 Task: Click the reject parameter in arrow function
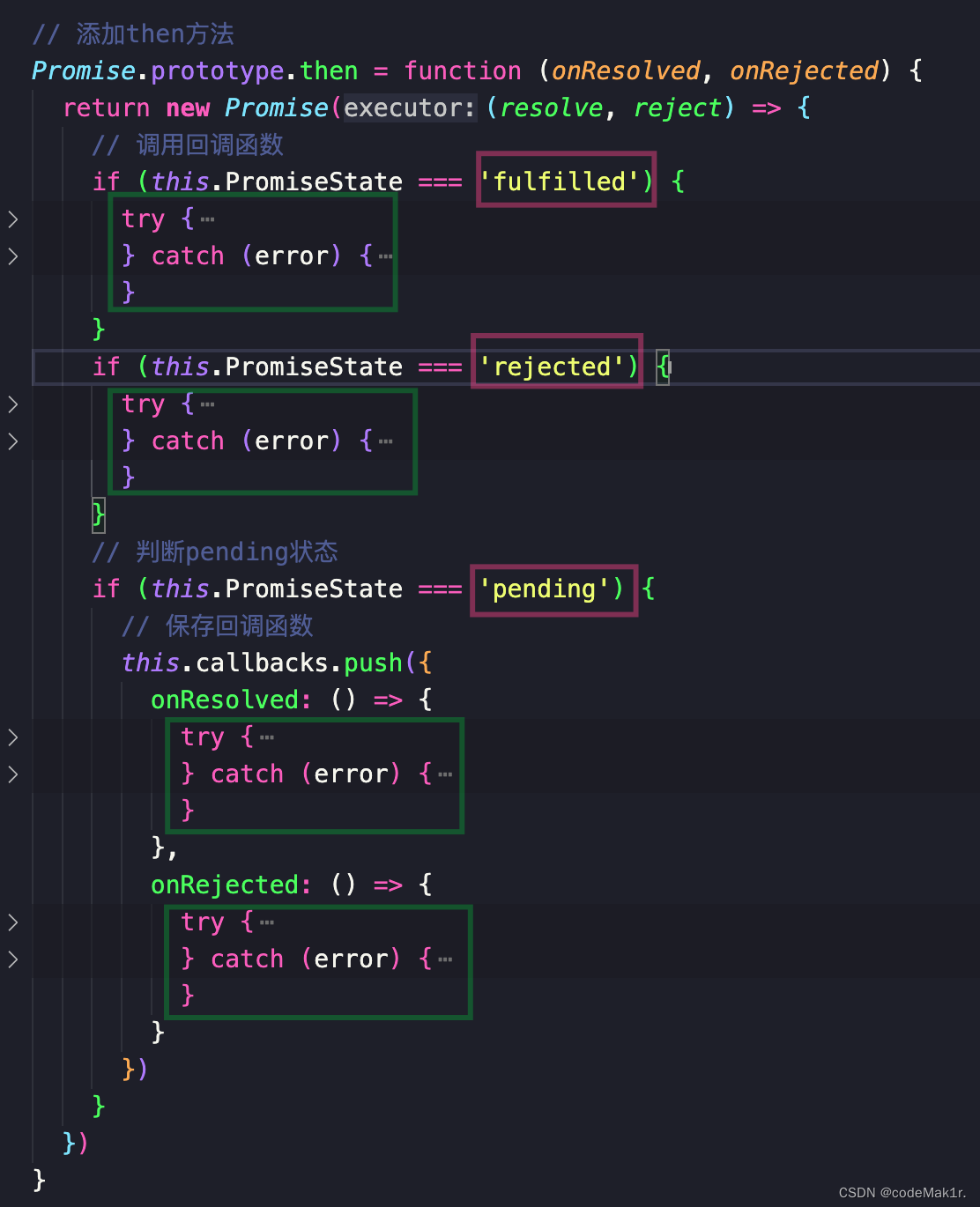pos(677,108)
